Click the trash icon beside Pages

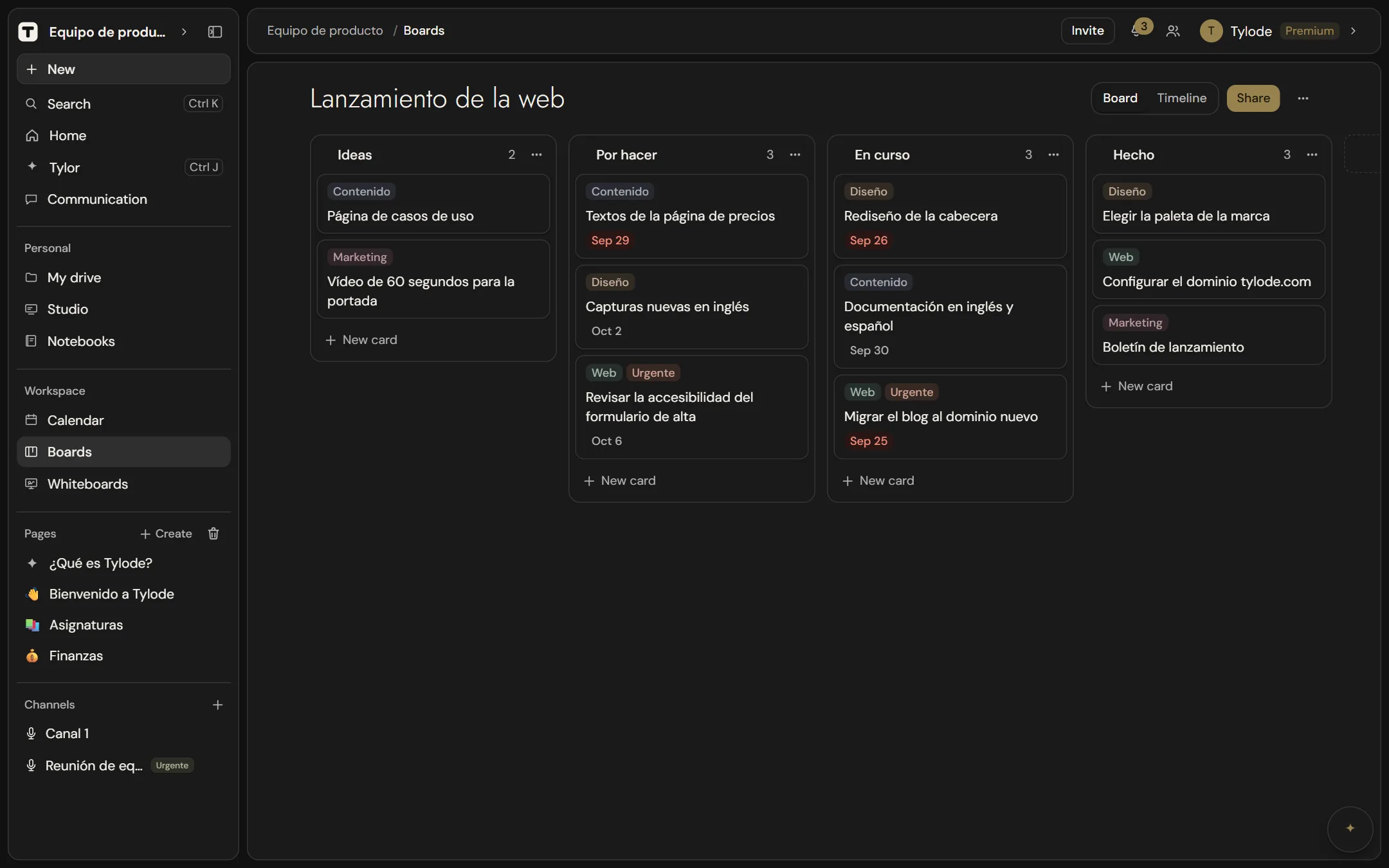(213, 534)
